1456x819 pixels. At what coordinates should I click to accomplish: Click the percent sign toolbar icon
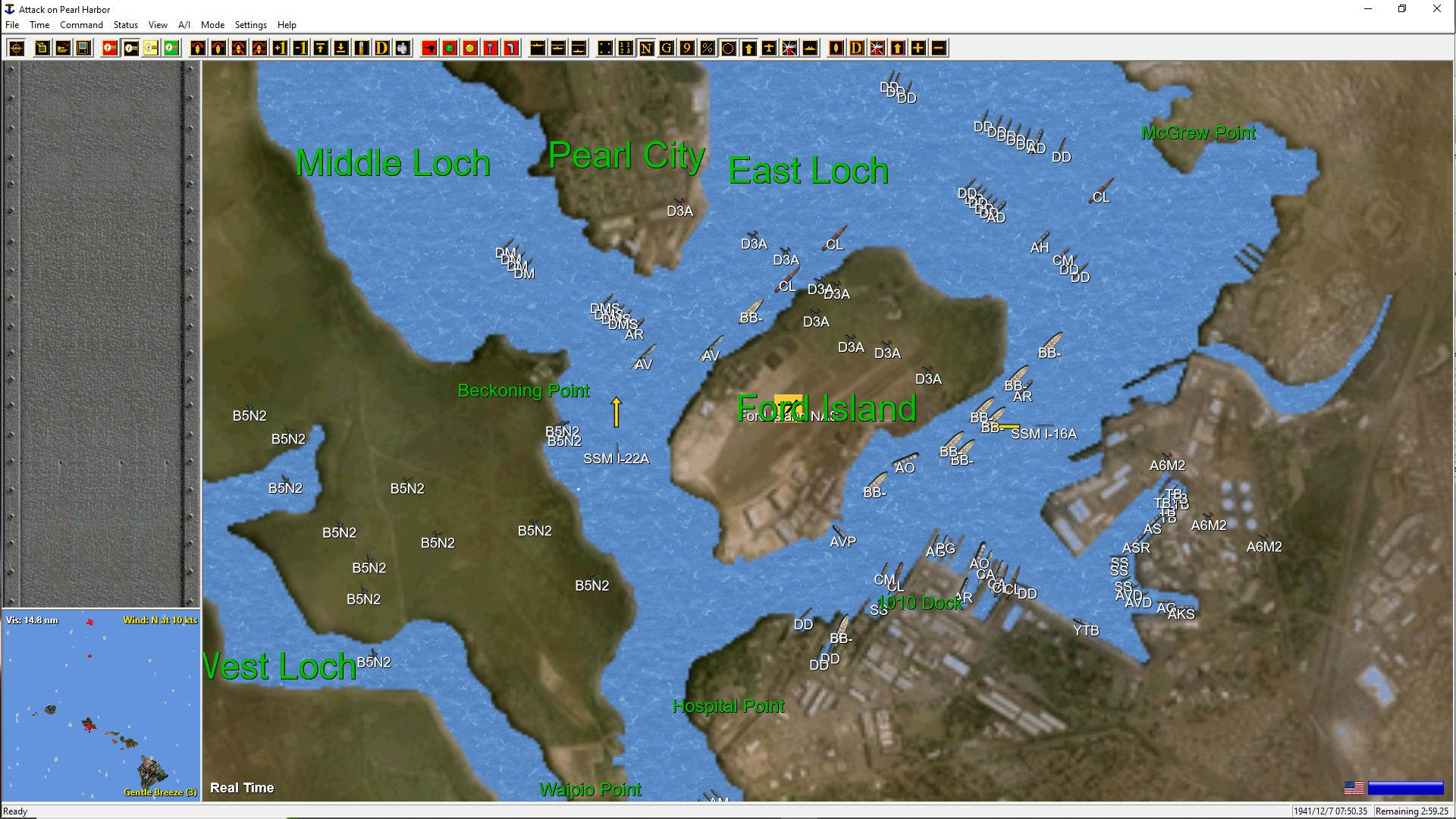(707, 48)
